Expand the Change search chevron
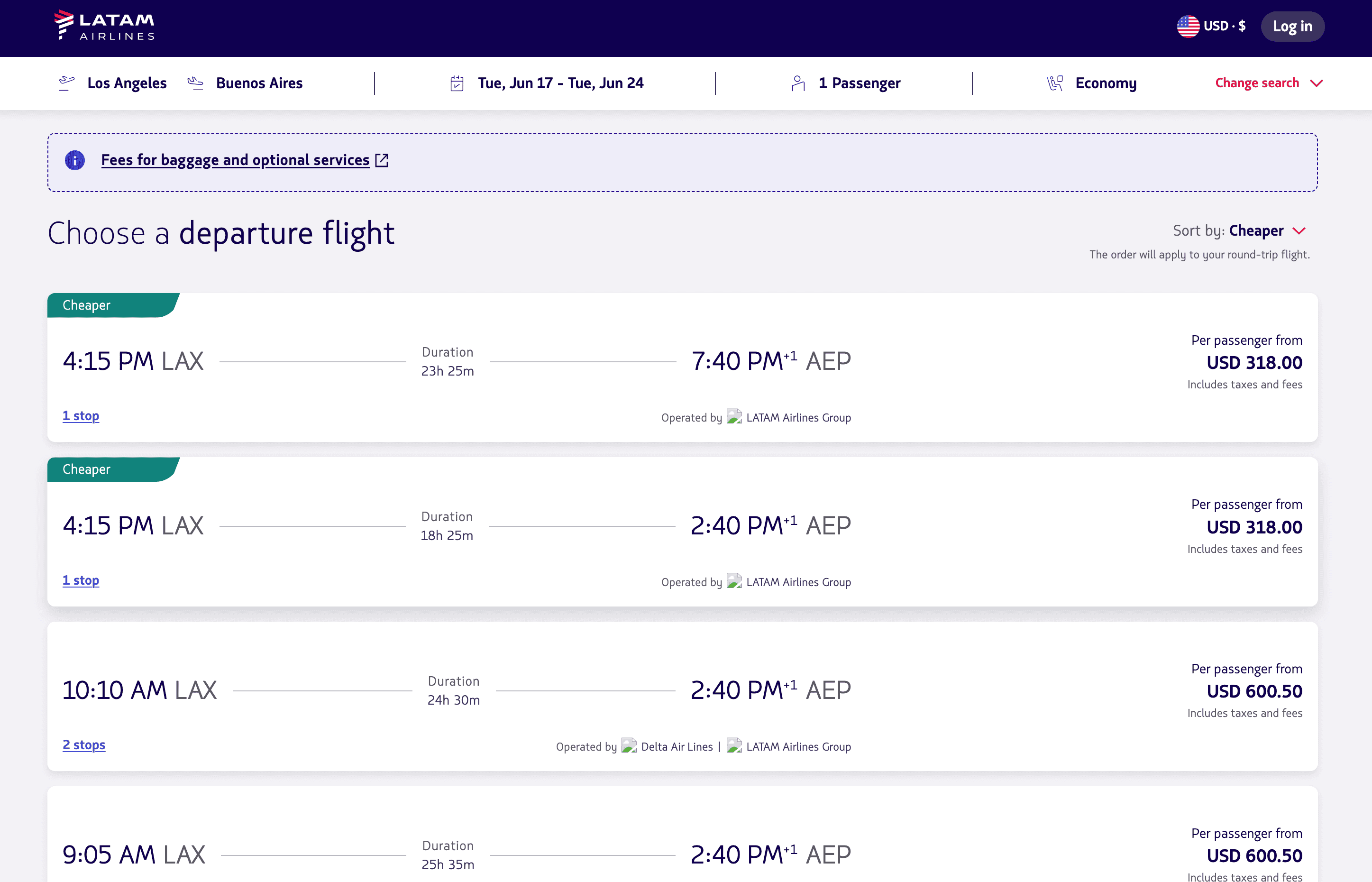The height and width of the screenshot is (882, 1372). 1317,83
